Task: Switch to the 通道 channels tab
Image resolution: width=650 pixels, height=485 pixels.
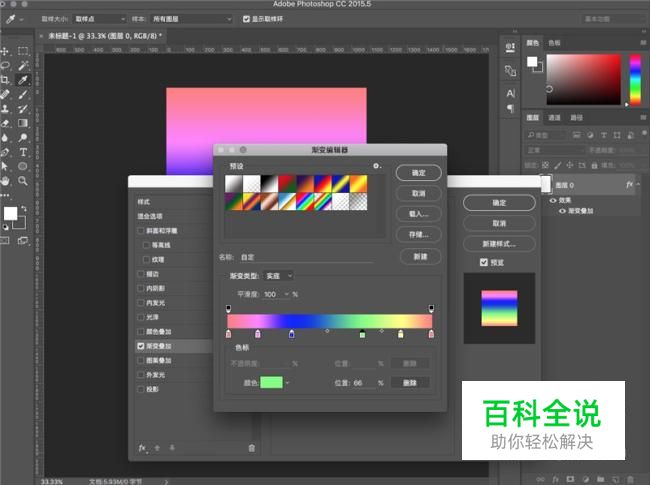Action: [x=554, y=117]
